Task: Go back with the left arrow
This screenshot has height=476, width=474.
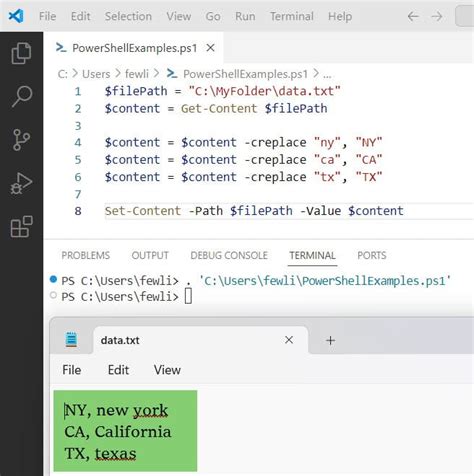Action: click(413, 16)
